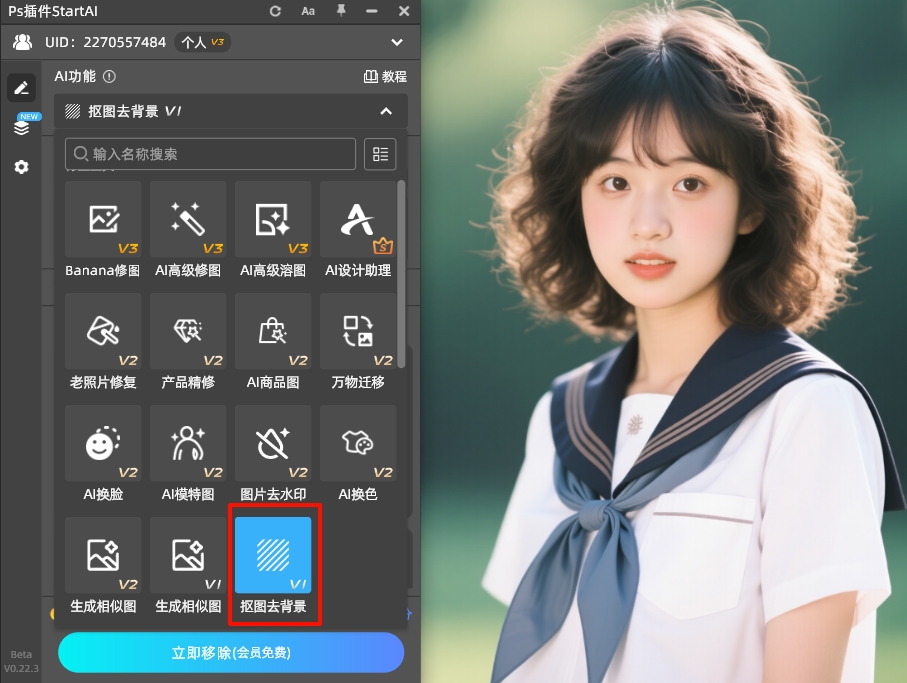
Task: Expand the UID account details chevron
Action: click(x=397, y=42)
